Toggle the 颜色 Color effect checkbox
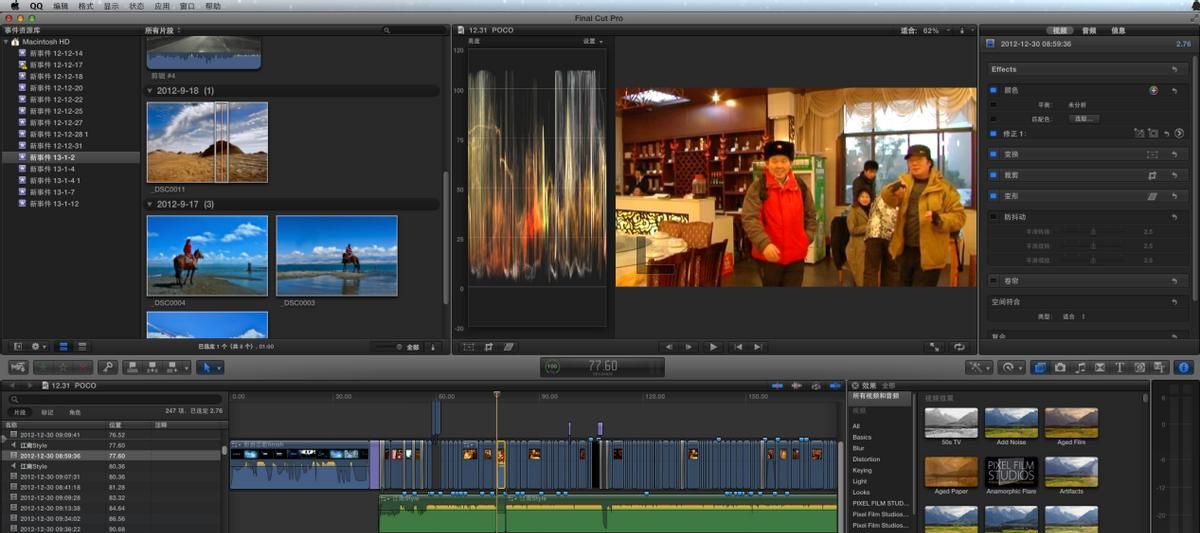This screenshot has width=1200, height=533. click(x=993, y=90)
